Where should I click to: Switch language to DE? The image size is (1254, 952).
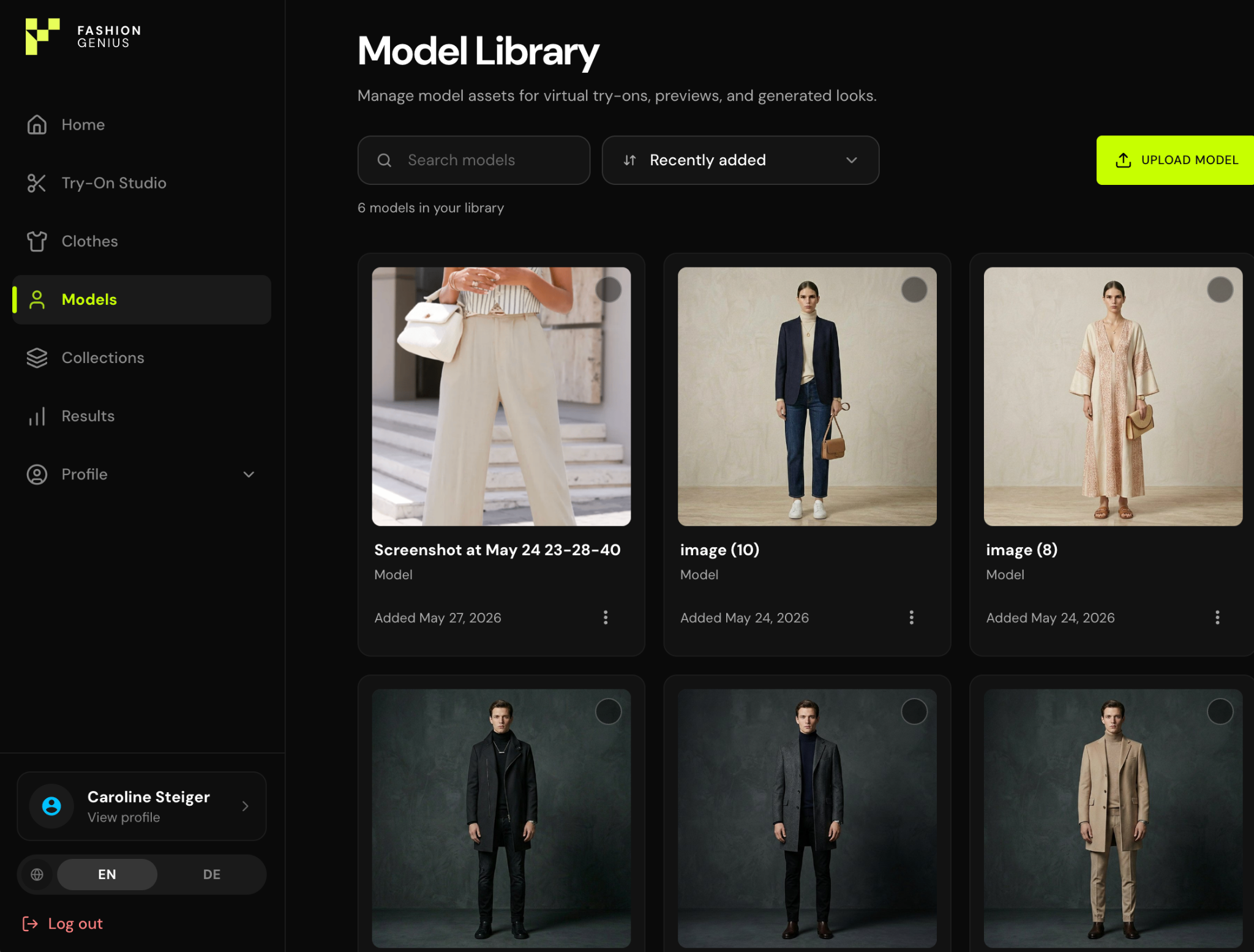pos(212,875)
